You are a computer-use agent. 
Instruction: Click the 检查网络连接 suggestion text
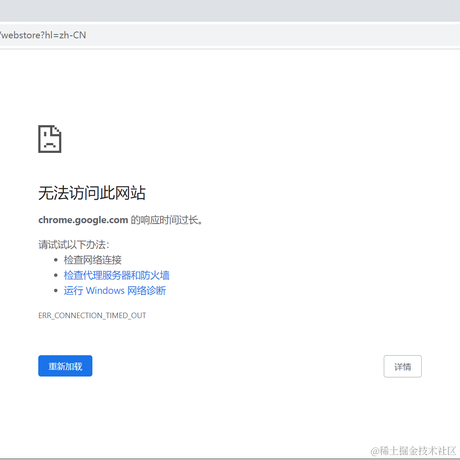92,260
